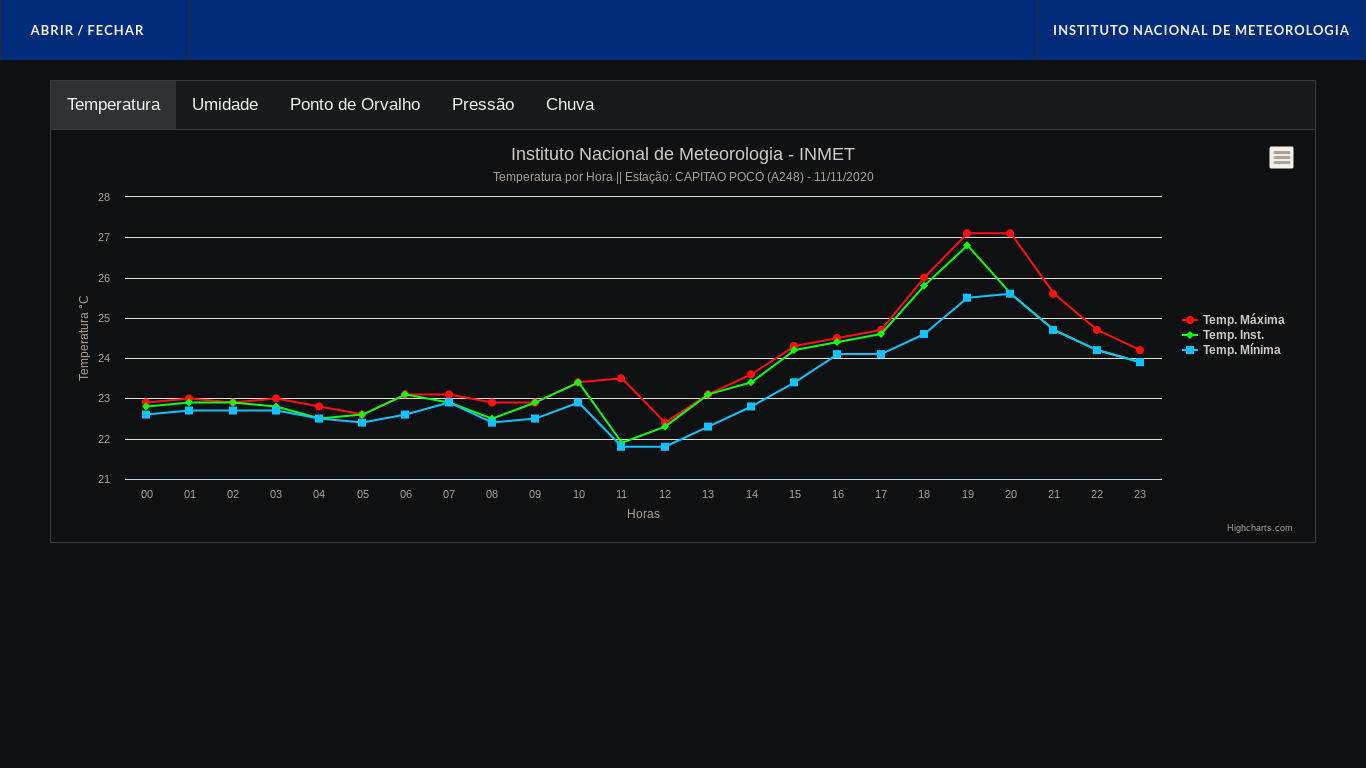Screen dimensions: 1366x768
Task: Click the blue Temp. Mínima point at hour 20
Action: [x=1010, y=294]
